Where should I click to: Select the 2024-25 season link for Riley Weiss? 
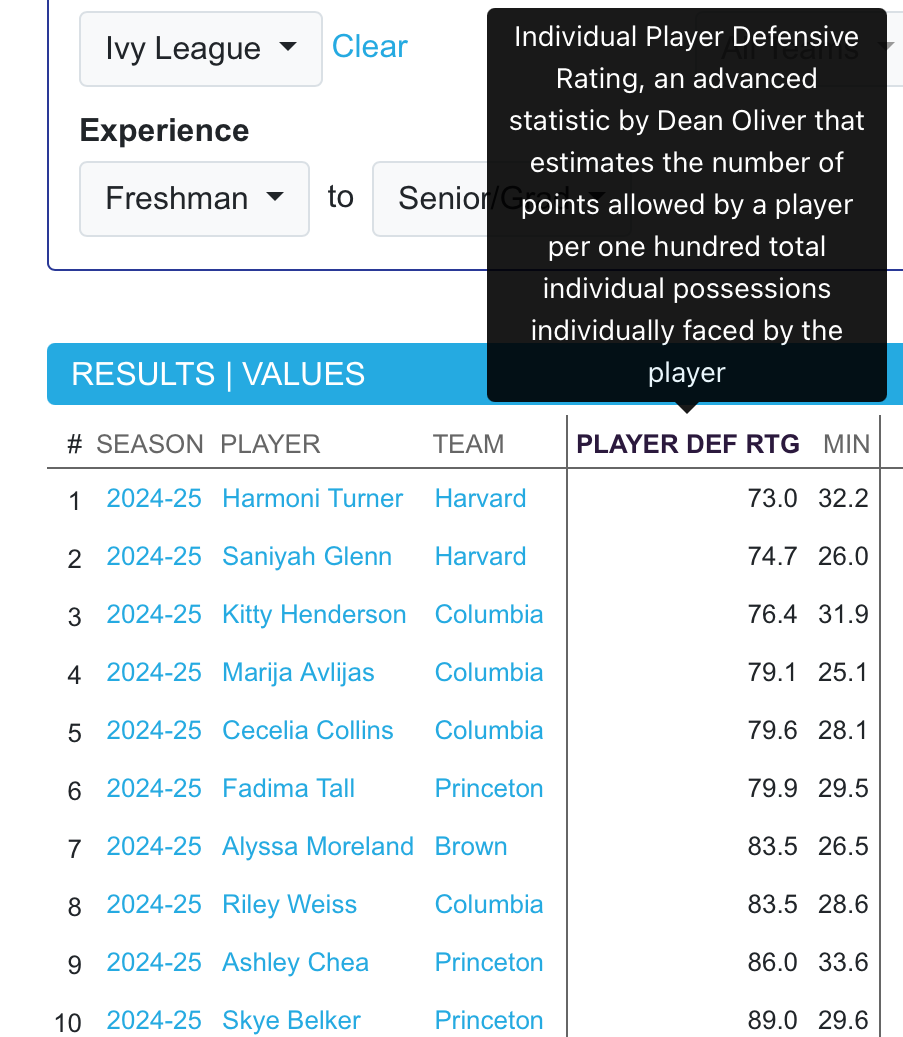(154, 905)
